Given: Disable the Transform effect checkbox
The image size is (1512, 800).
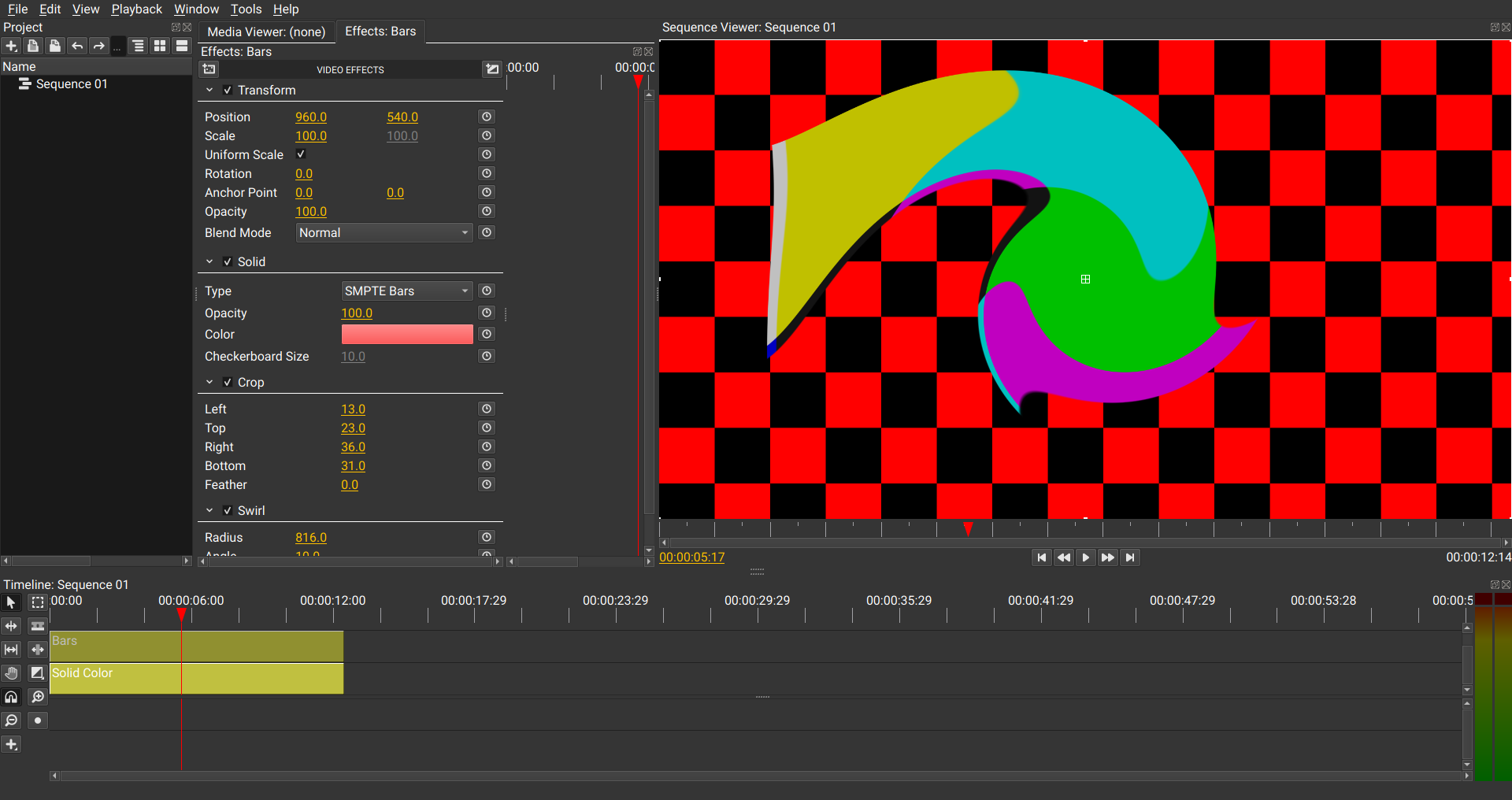Looking at the screenshot, I should tap(227, 90).
